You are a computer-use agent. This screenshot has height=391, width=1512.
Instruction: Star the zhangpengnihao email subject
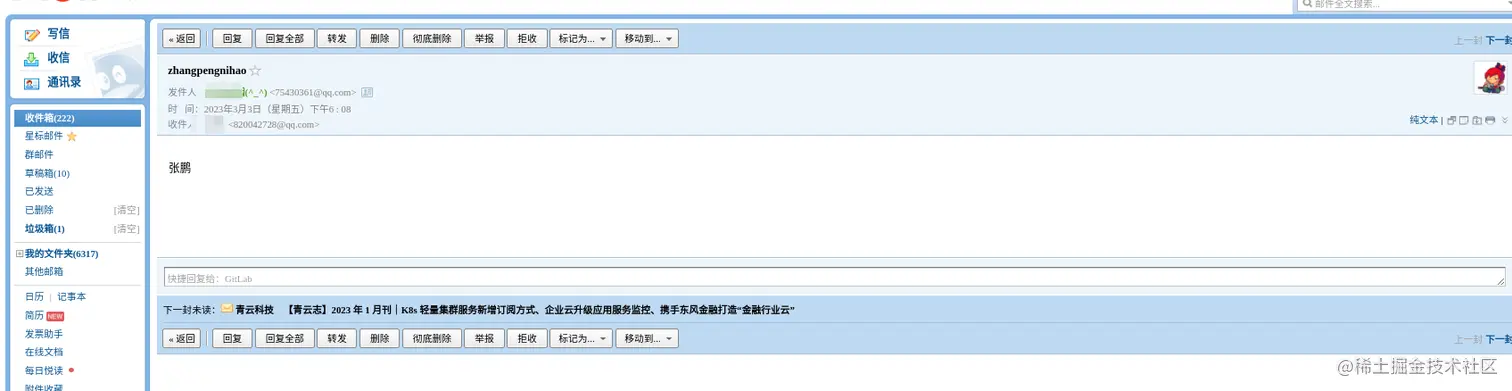point(255,71)
